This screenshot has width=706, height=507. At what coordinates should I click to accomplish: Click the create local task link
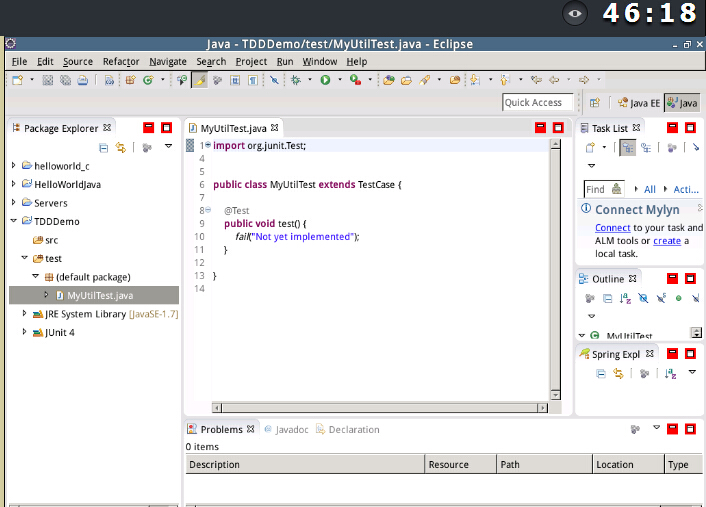(x=667, y=241)
